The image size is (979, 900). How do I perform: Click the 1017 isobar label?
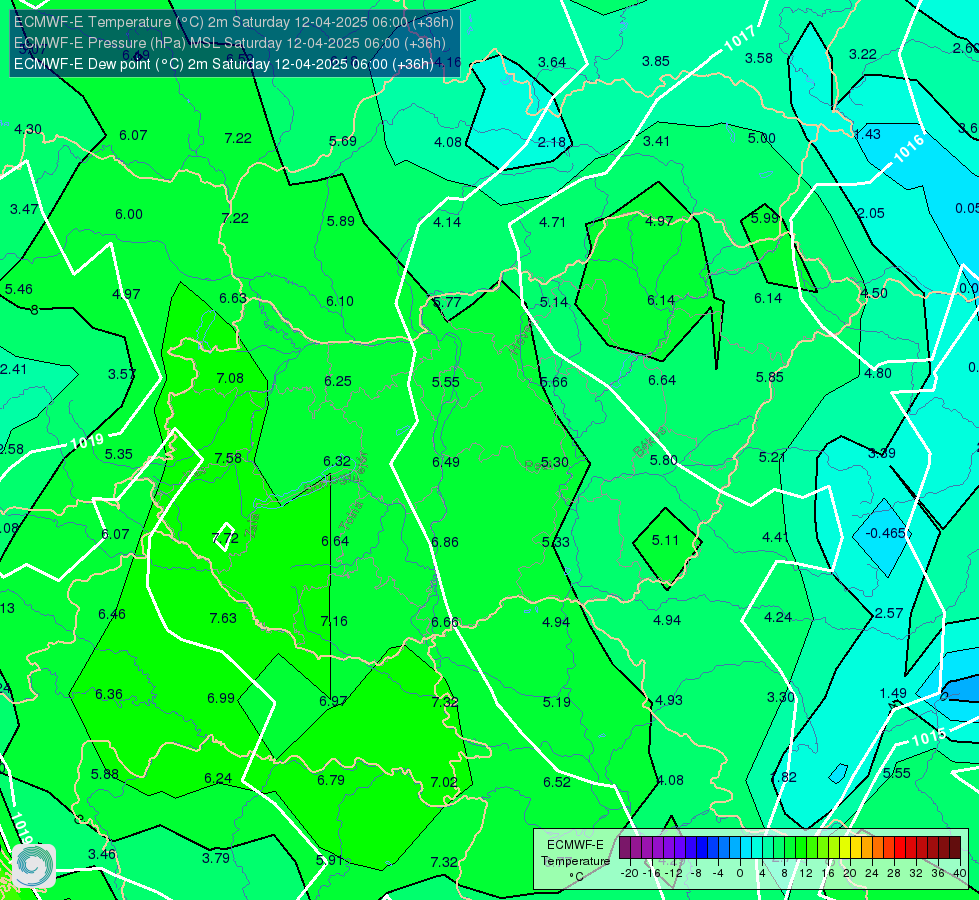[x=740, y=39]
